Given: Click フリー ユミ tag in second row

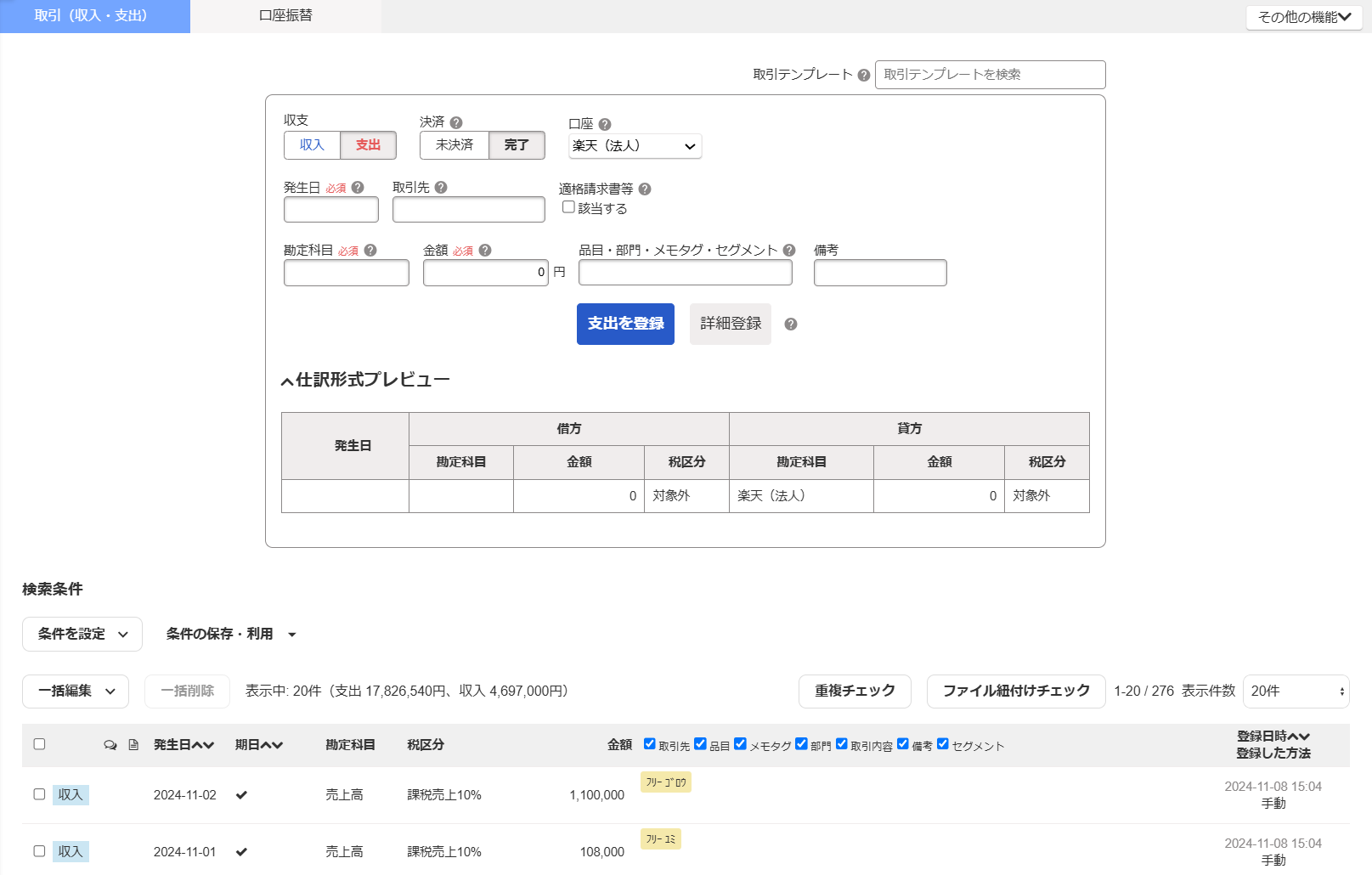Looking at the screenshot, I should coord(661,839).
